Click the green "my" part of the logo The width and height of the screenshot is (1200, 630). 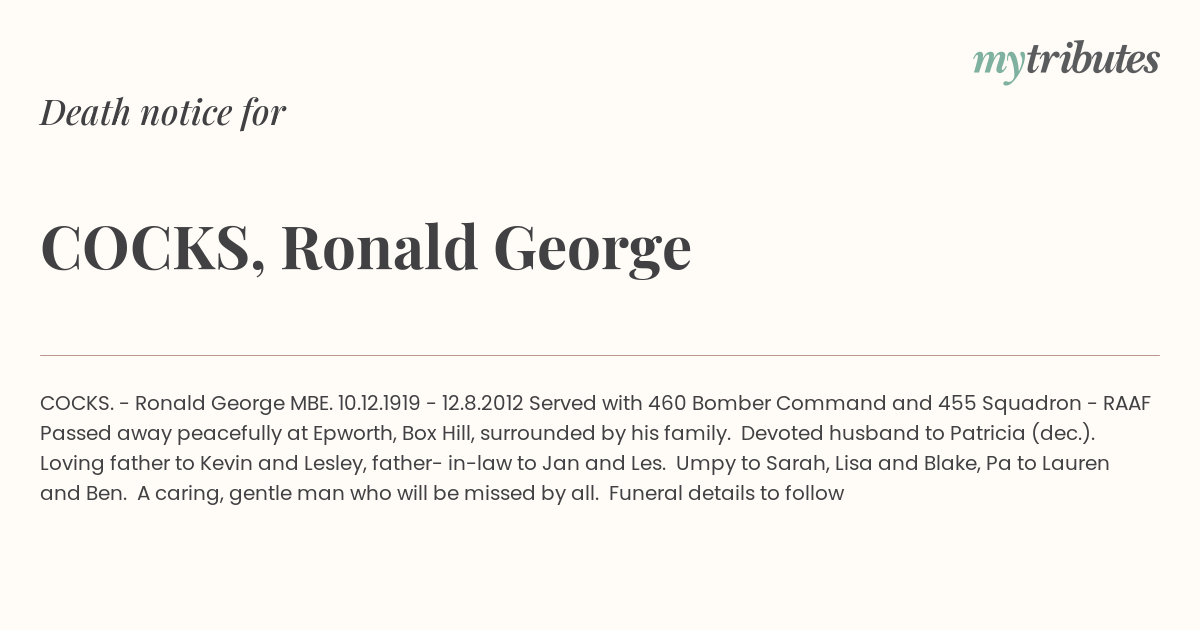999,64
